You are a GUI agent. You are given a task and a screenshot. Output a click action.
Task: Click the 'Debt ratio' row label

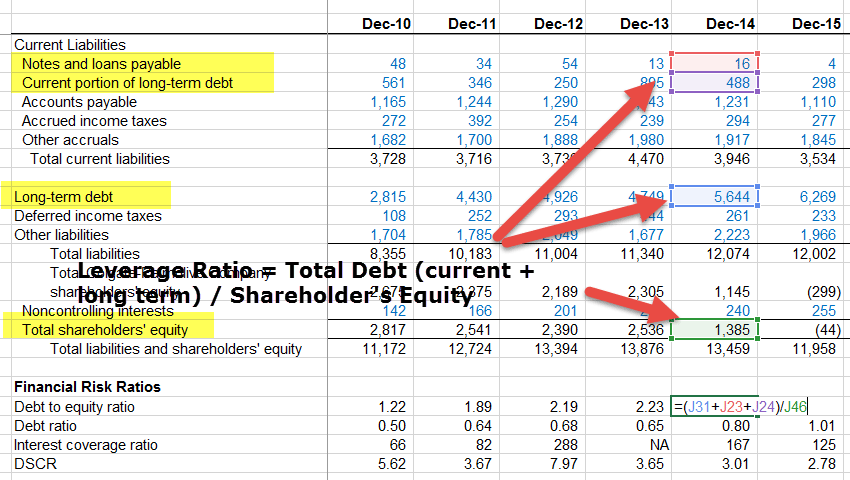point(46,425)
